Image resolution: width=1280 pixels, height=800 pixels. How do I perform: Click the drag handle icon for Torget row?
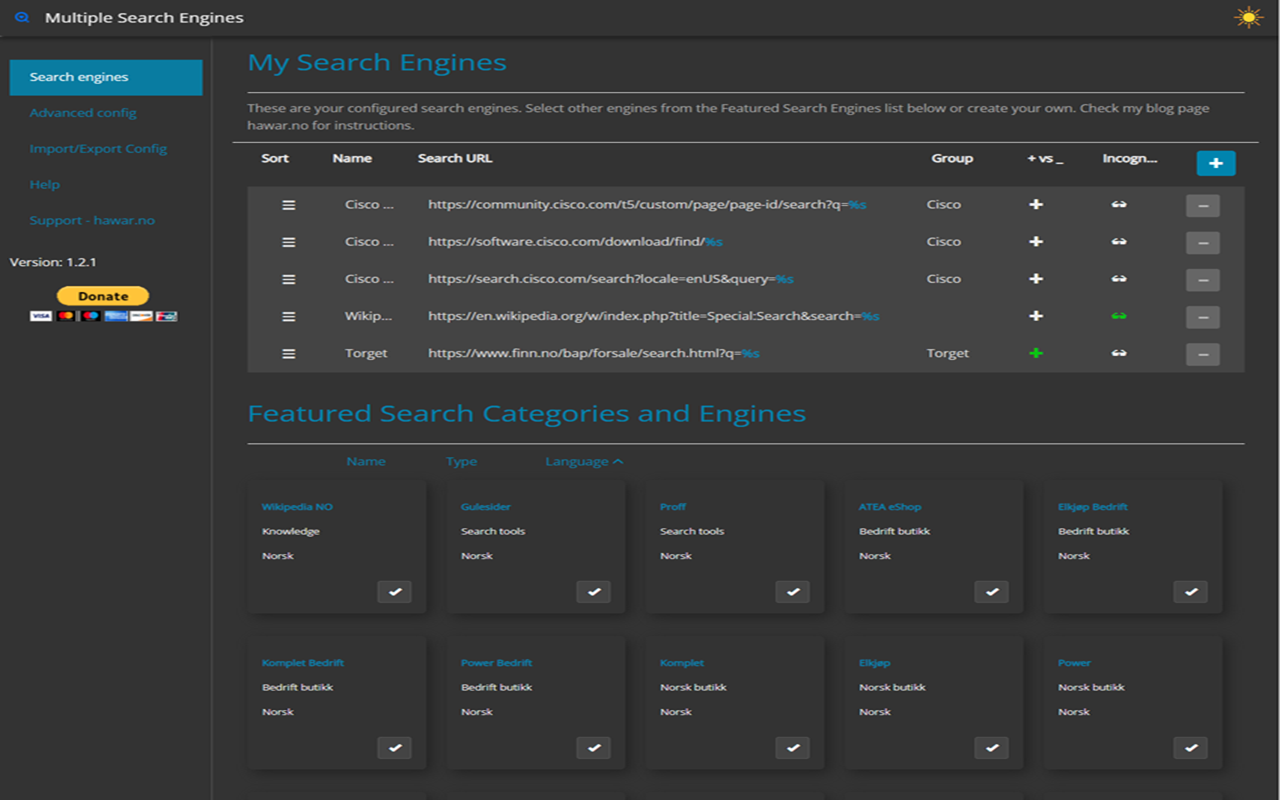click(288, 353)
